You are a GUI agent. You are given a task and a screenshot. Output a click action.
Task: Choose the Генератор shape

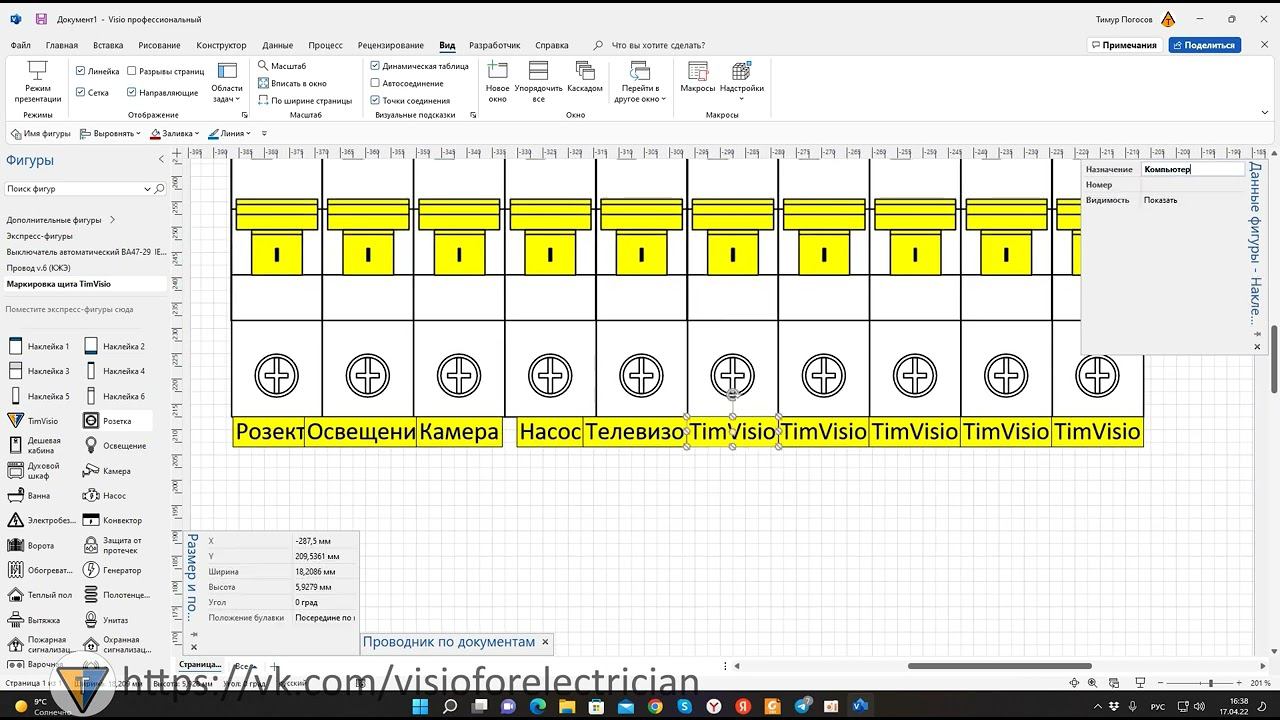pyautogui.click(x=113, y=570)
